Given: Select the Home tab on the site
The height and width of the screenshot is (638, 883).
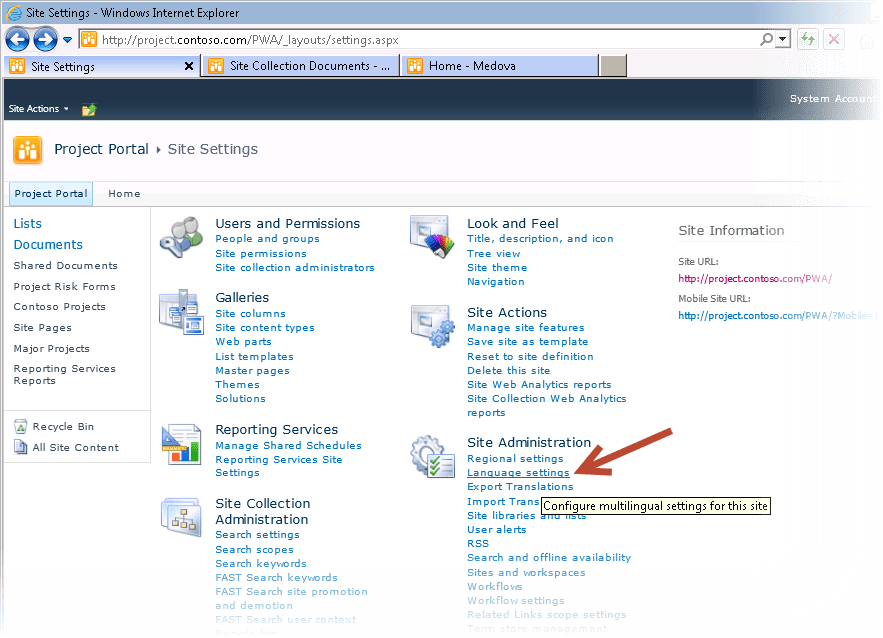Looking at the screenshot, I should tap(124, 193).
